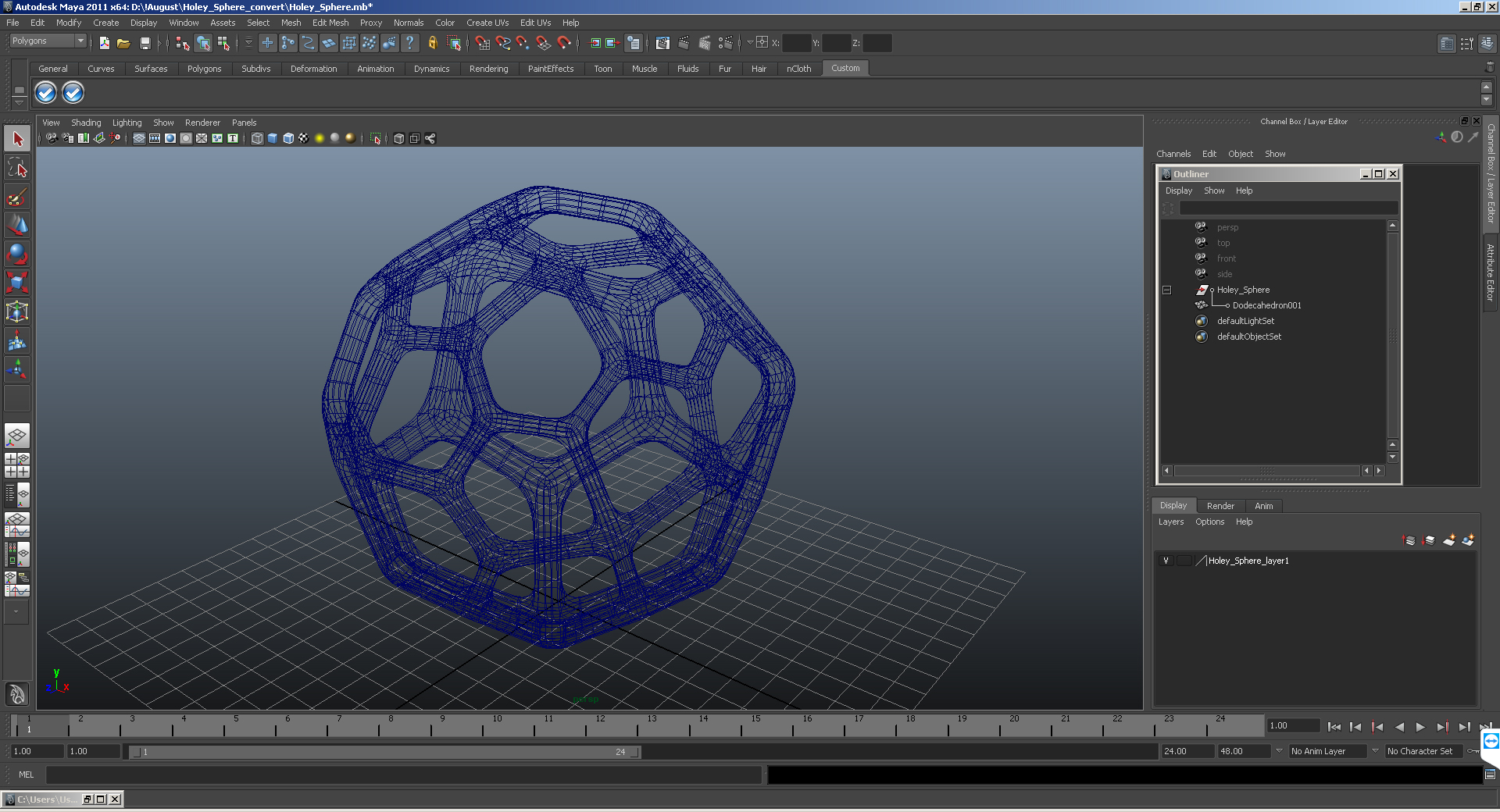Viewport: 1500px width, 812px height.
Task: Switch to single perspective view layout
Action: tap(17, 436)
